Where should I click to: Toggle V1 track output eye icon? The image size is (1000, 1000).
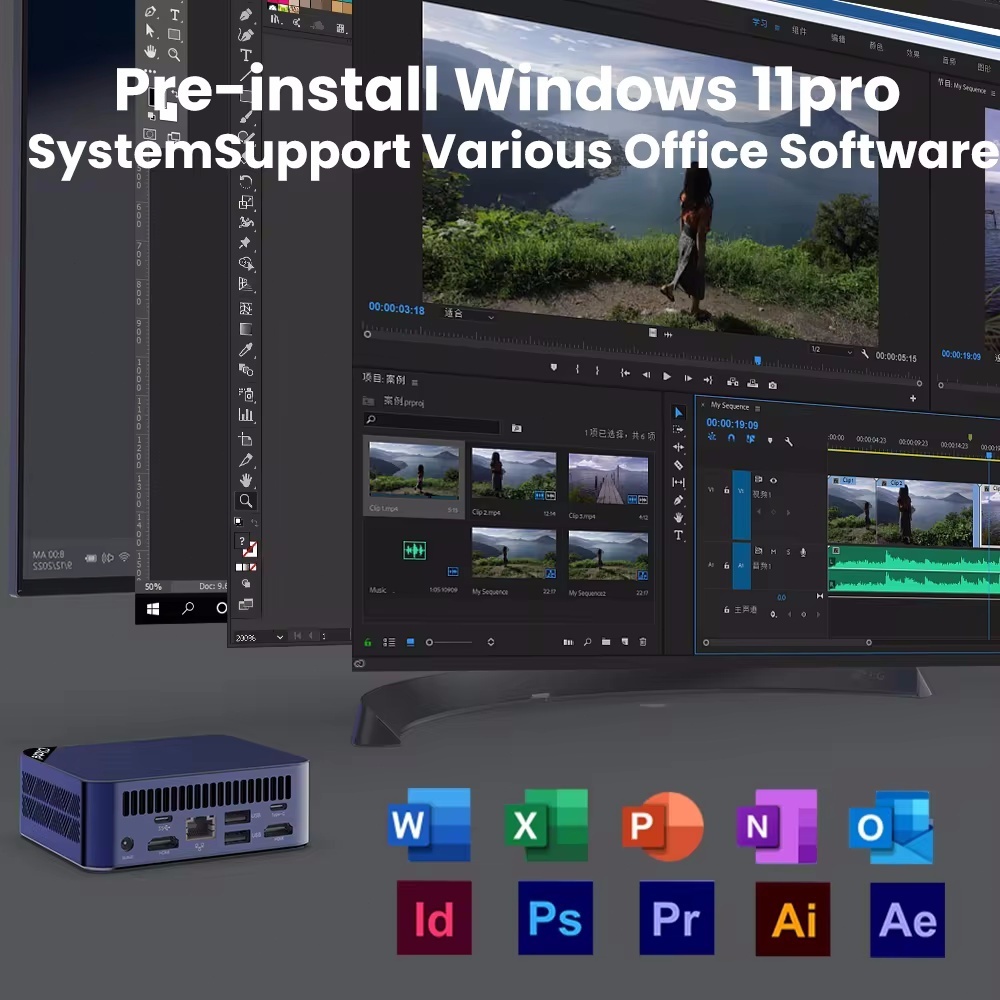[773, 481]
